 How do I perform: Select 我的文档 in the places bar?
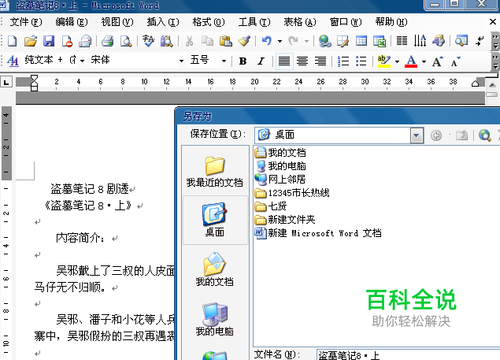(215, 270)
